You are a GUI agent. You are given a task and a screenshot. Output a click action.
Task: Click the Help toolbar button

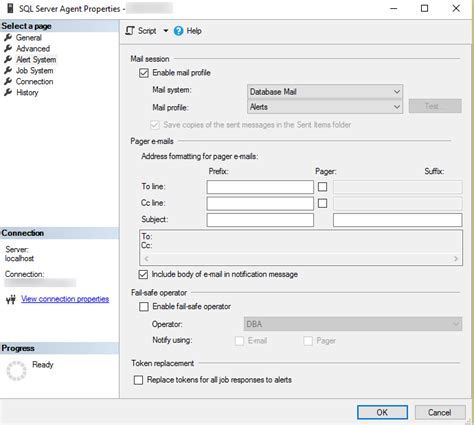tap(188, 31)
